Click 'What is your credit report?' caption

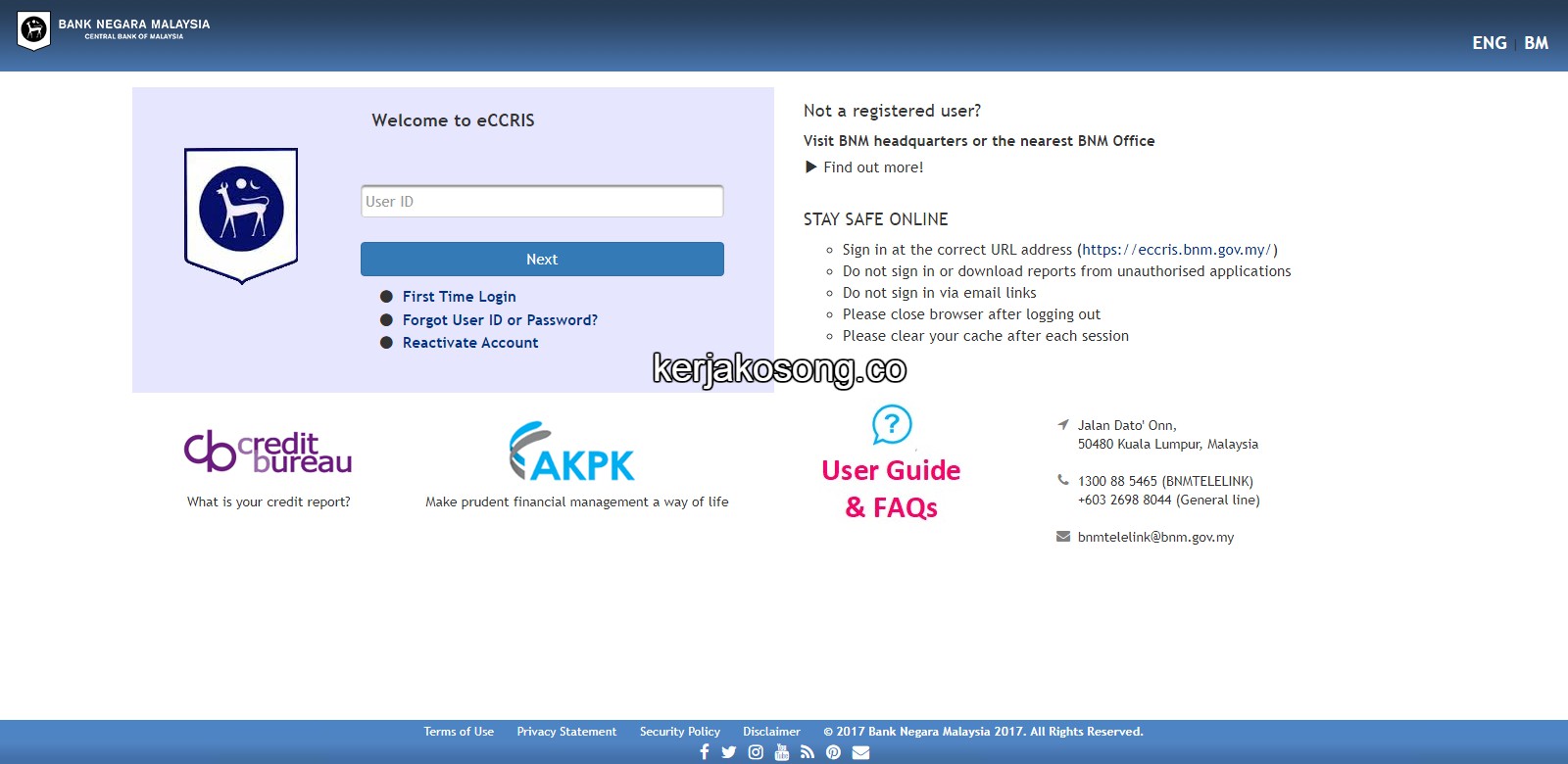[269, 501]
